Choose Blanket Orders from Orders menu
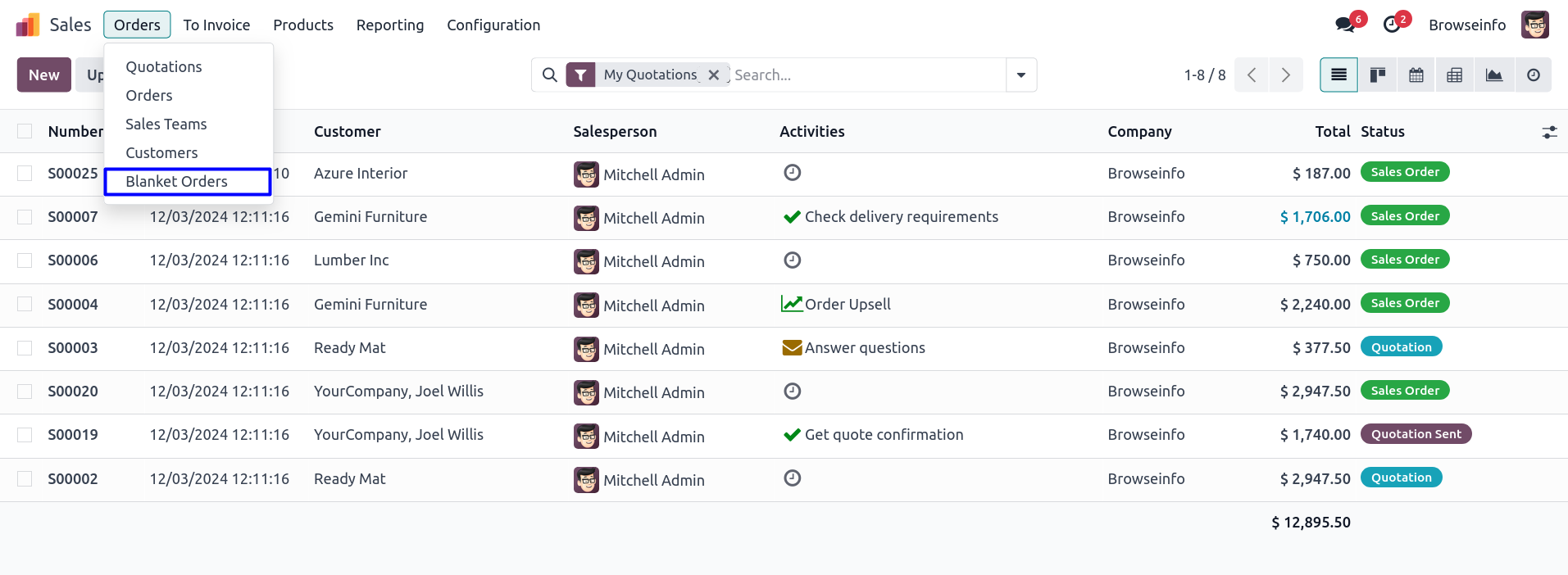The height and width of the screenshot is (575, 1568). (176, 182)
